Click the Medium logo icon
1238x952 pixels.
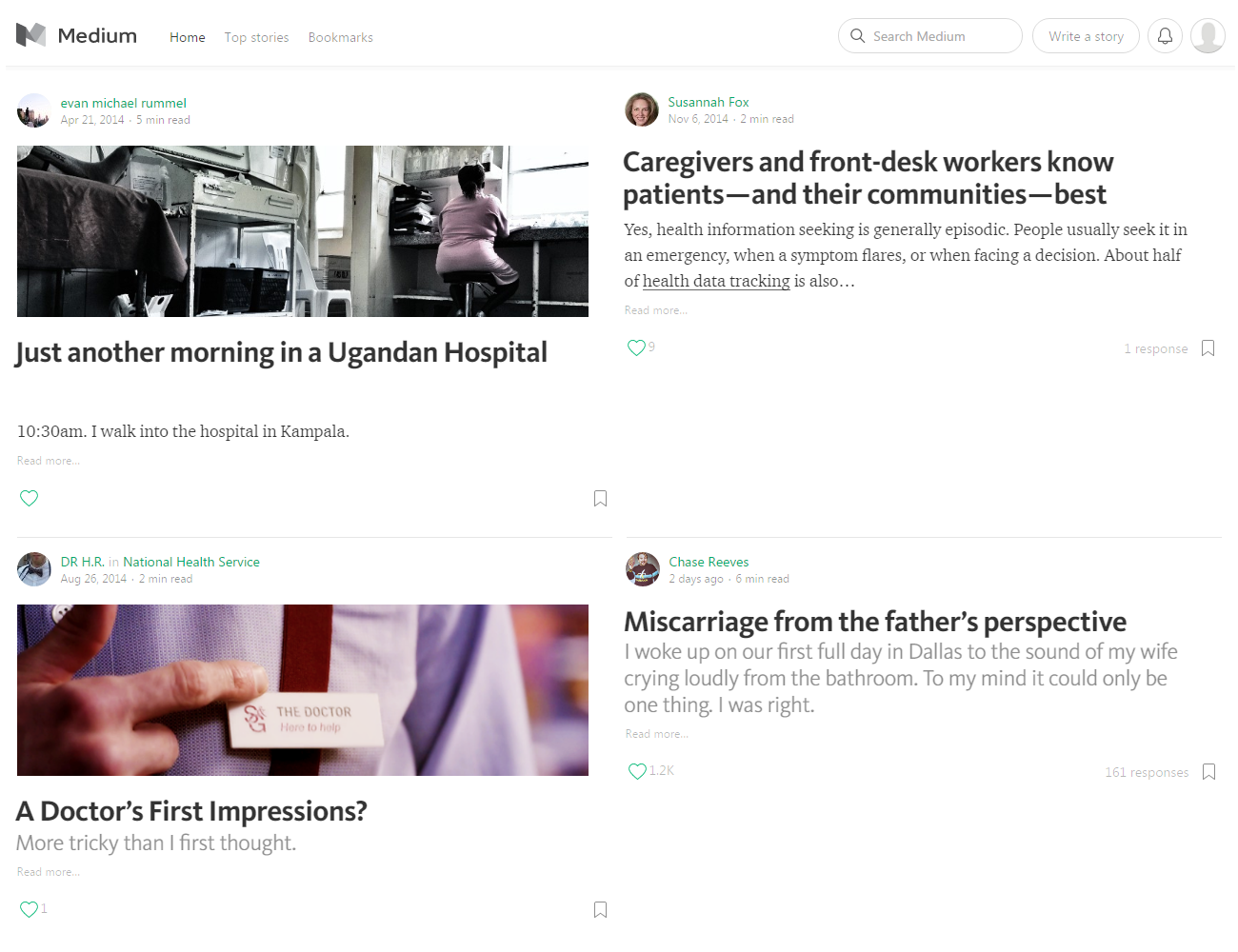pyautogui.click(x=31, y=35)
